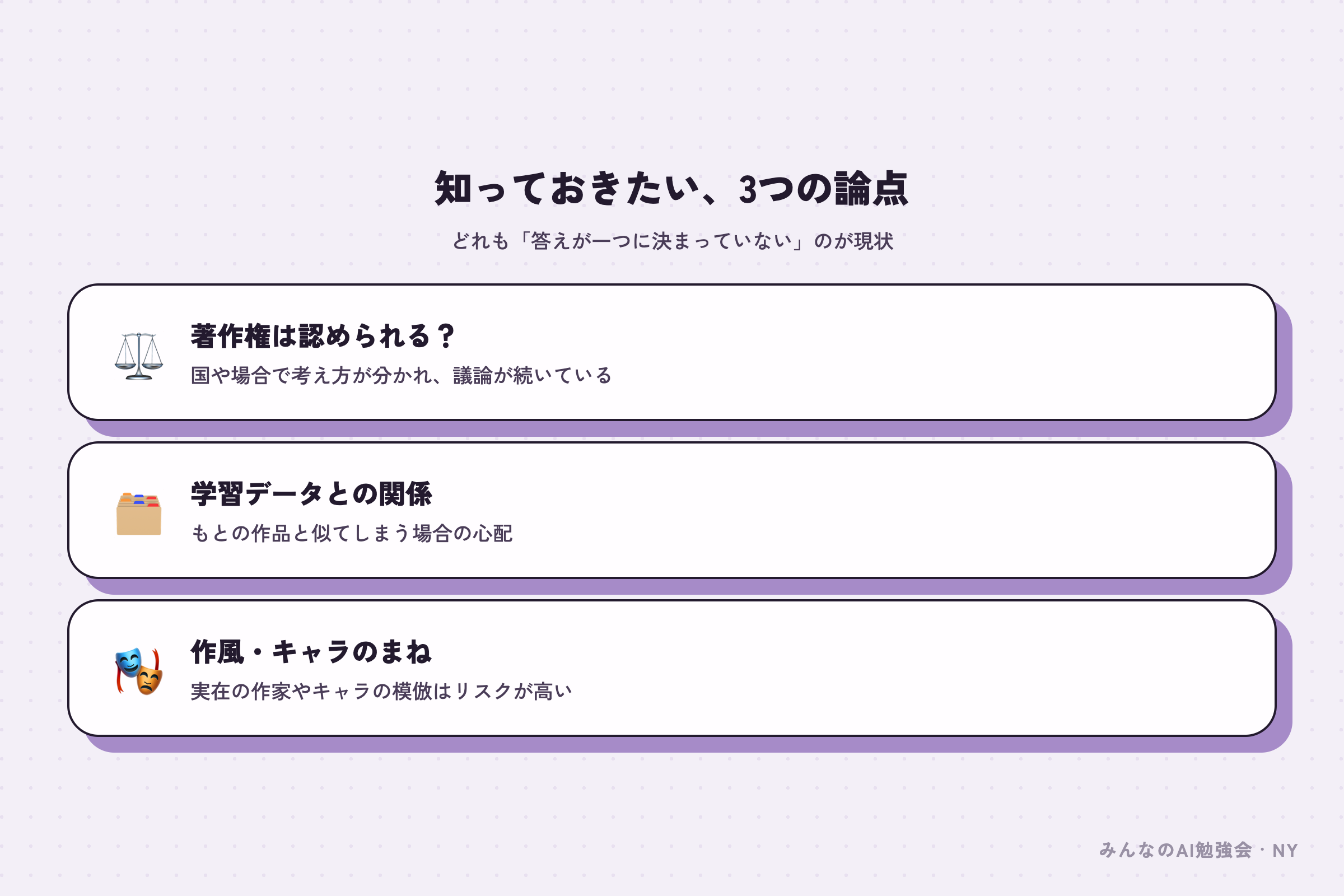Image resolution: width=1344 pixels, height=896 pixels.
Task: Click description 実在の作家やキャラの模倣はリスクが高い
Action: (x=381, y=691)
